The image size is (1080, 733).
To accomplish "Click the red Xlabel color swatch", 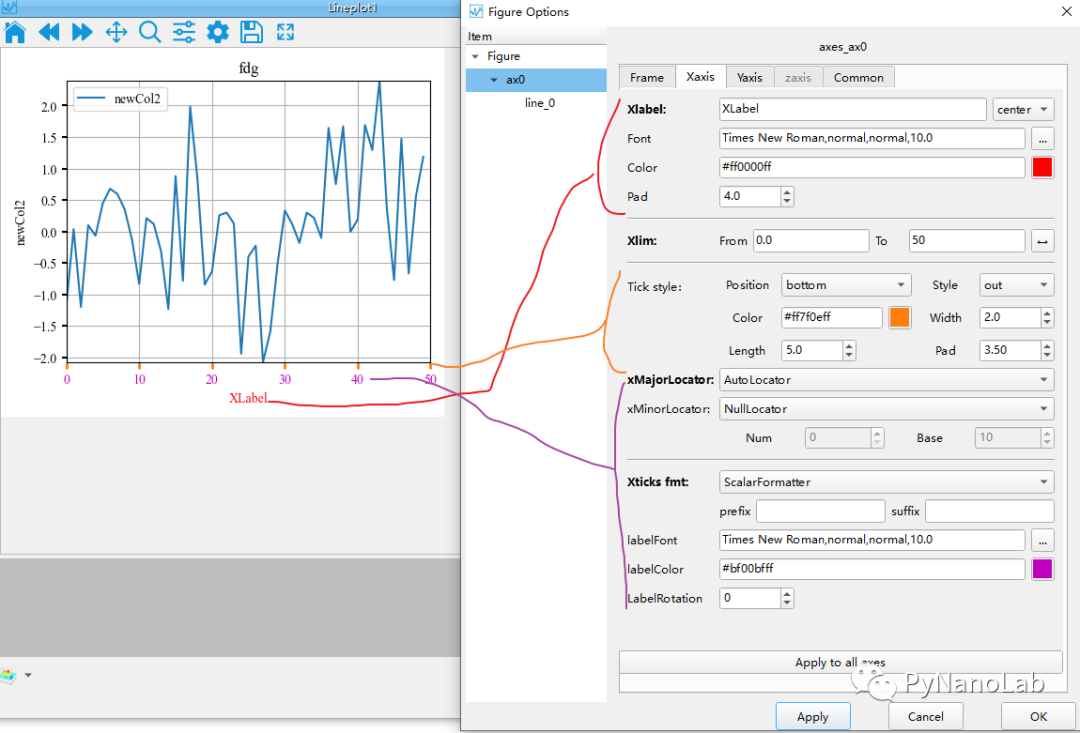I will point(1042,167).
